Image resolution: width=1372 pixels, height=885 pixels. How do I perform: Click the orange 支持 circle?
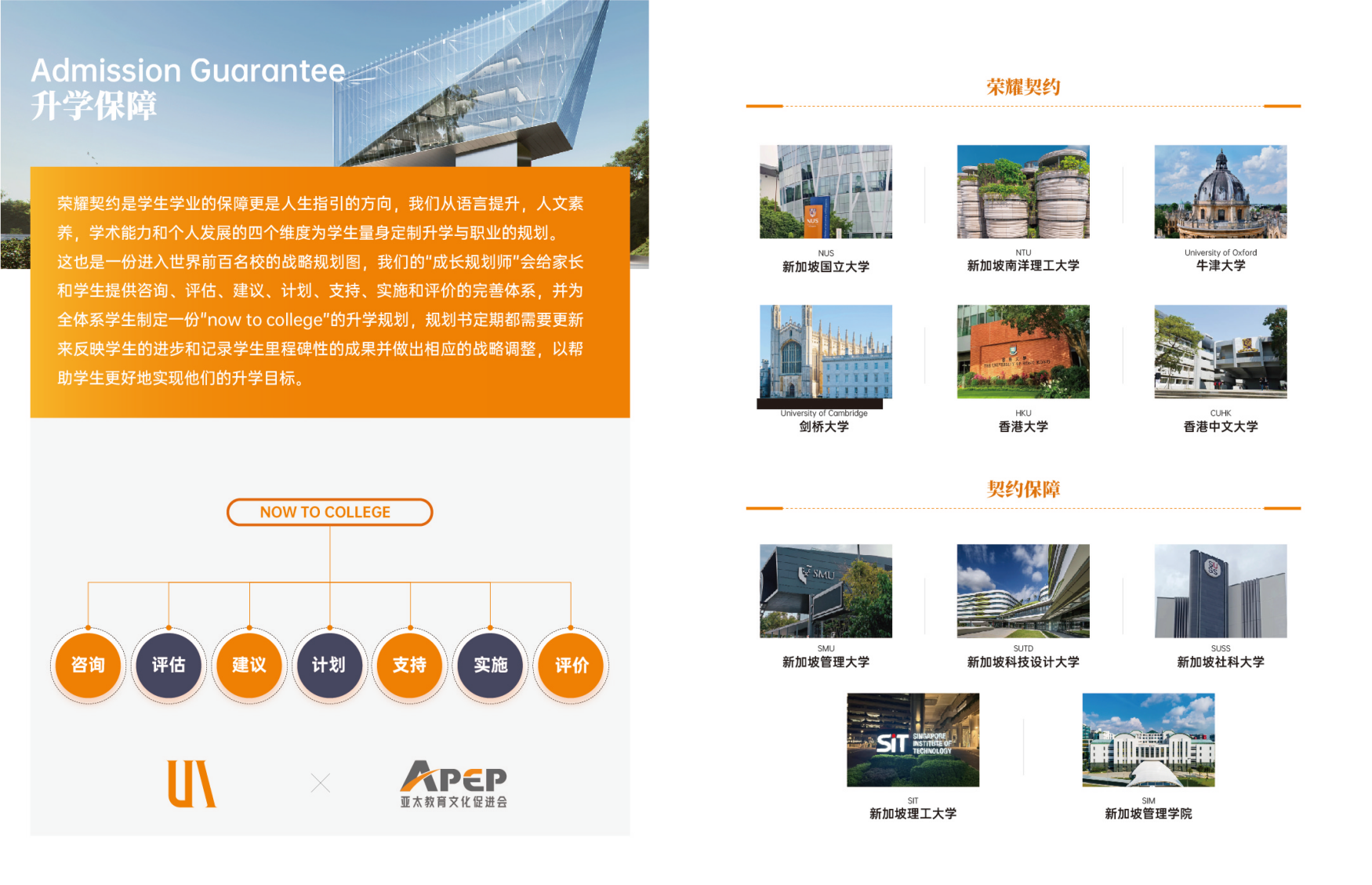[x=410, y=665]
